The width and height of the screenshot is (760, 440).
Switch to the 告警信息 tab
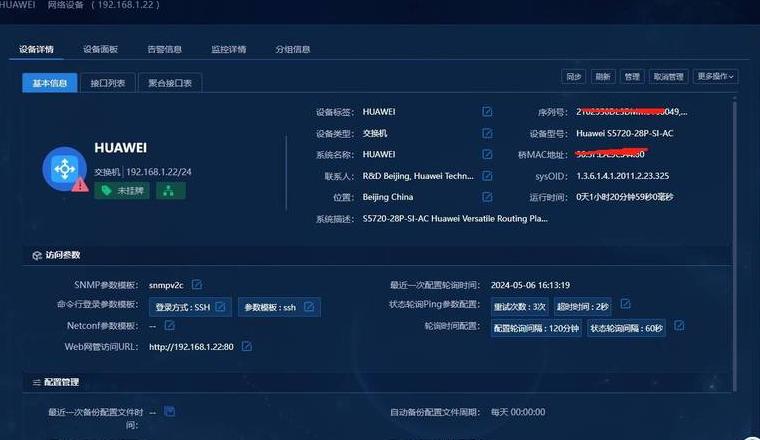164,49
